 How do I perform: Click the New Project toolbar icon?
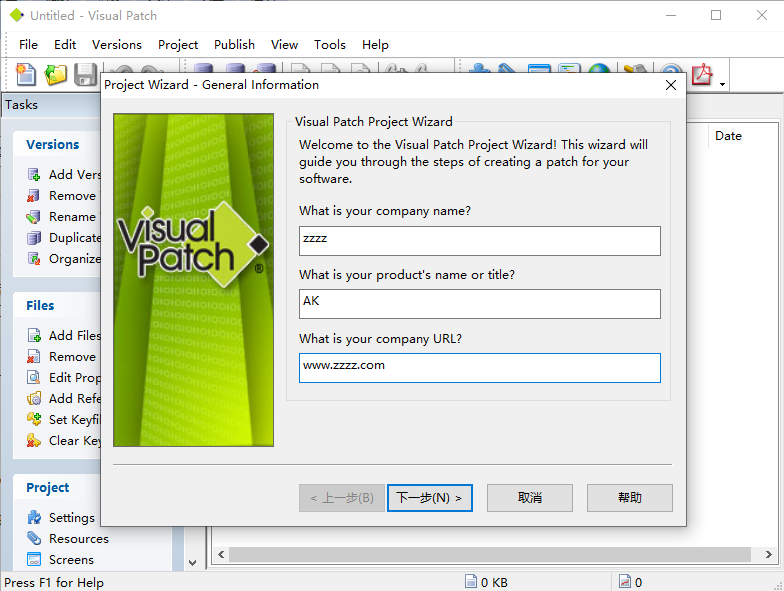pyautogui.click(x=26, y=75)
